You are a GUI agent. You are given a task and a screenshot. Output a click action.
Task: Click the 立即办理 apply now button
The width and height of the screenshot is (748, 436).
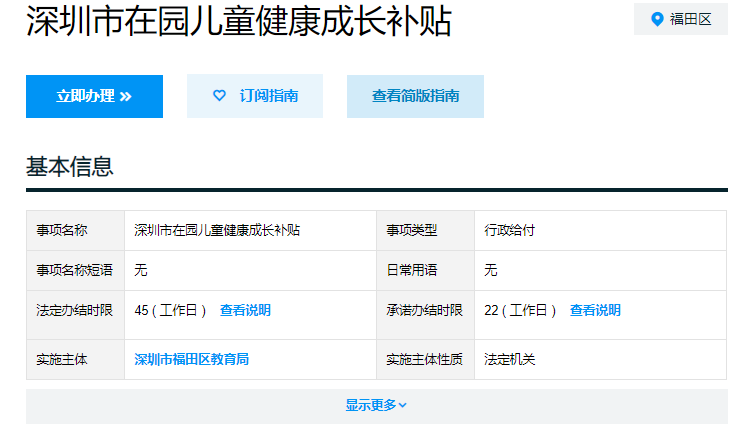pyautogui.click(x=94, y=96)
